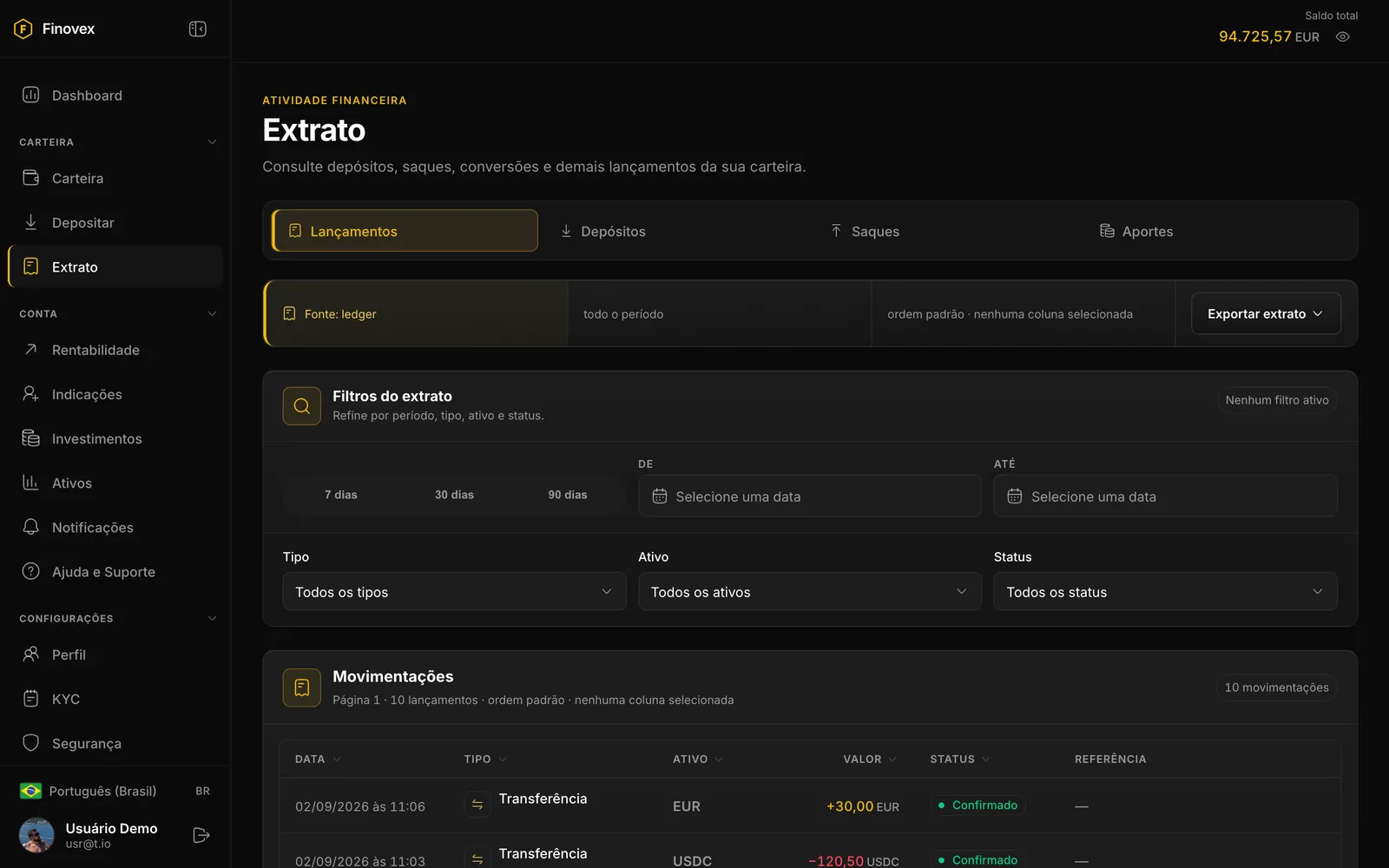Click the Depositar download icon
Viewport: 1389px width, 868px height.
coord(31,222)
